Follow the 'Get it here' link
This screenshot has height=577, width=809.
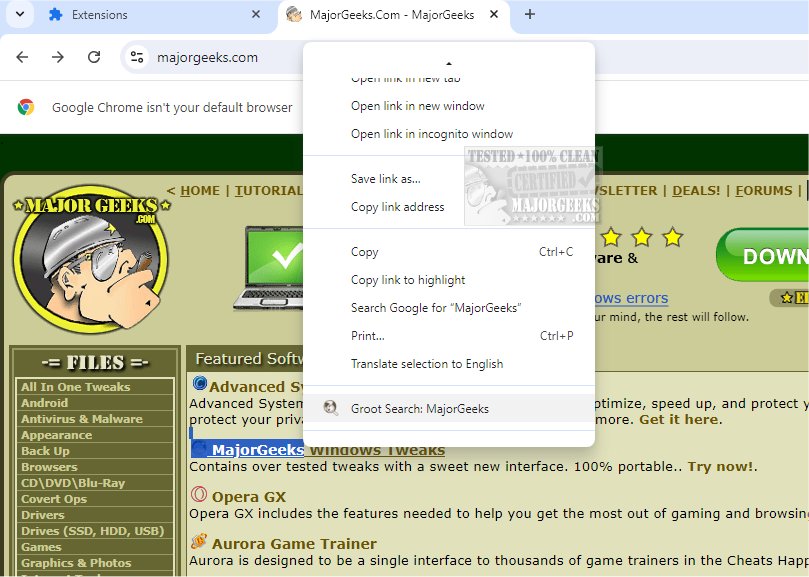click(x=678, y=419)
